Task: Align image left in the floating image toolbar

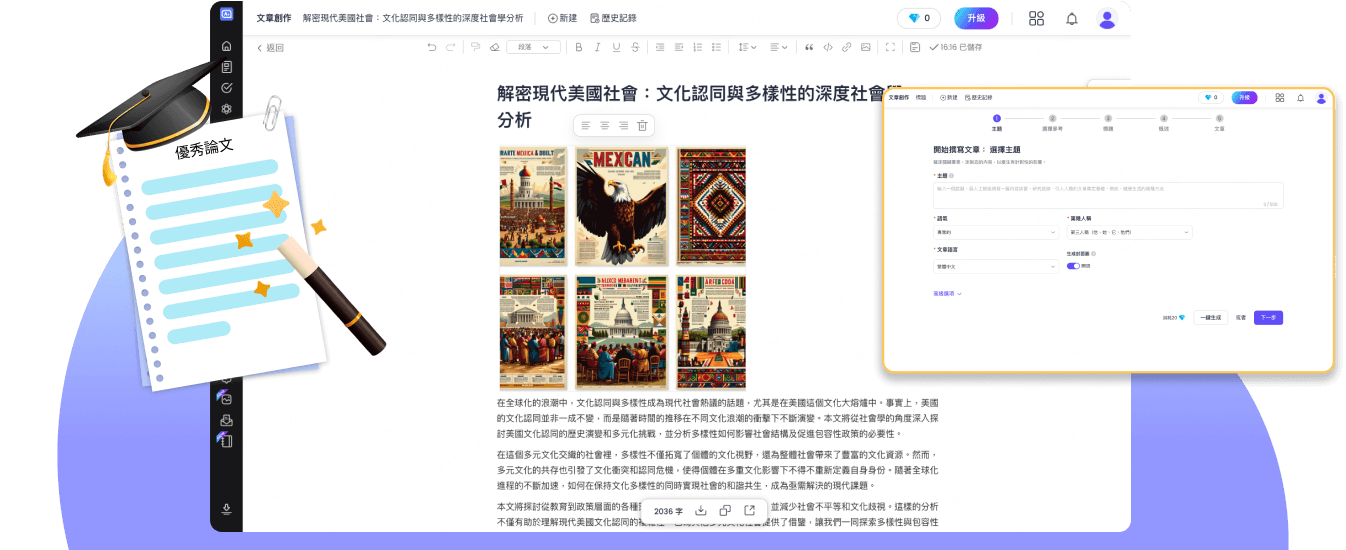Action: coord(586,126)
